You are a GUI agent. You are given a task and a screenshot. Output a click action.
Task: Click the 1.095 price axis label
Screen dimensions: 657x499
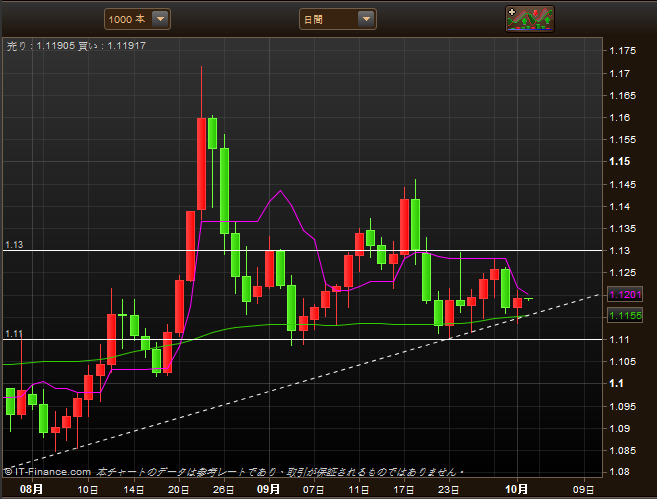(622, 406)
